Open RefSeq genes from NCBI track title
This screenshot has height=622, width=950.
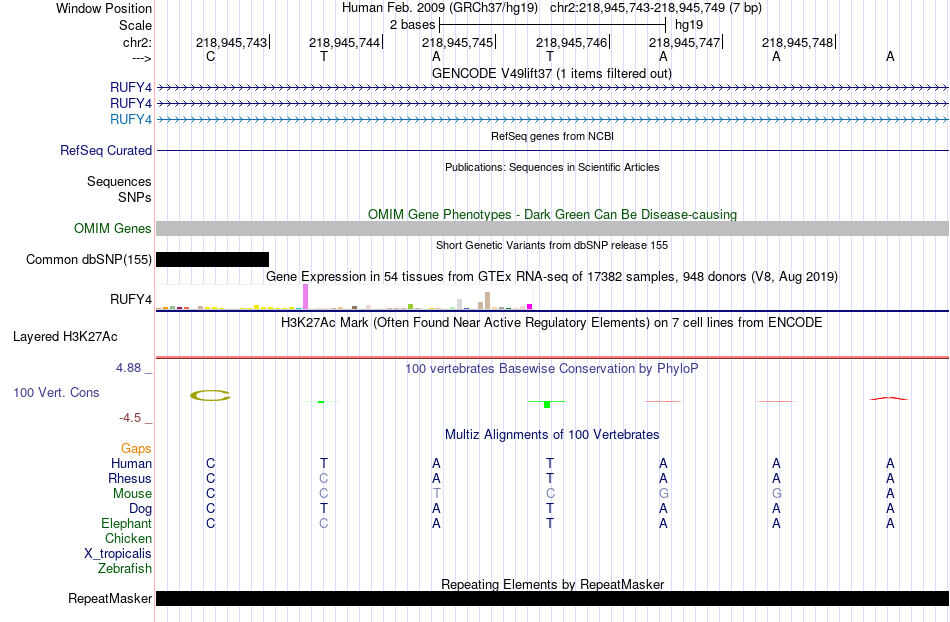552,136
